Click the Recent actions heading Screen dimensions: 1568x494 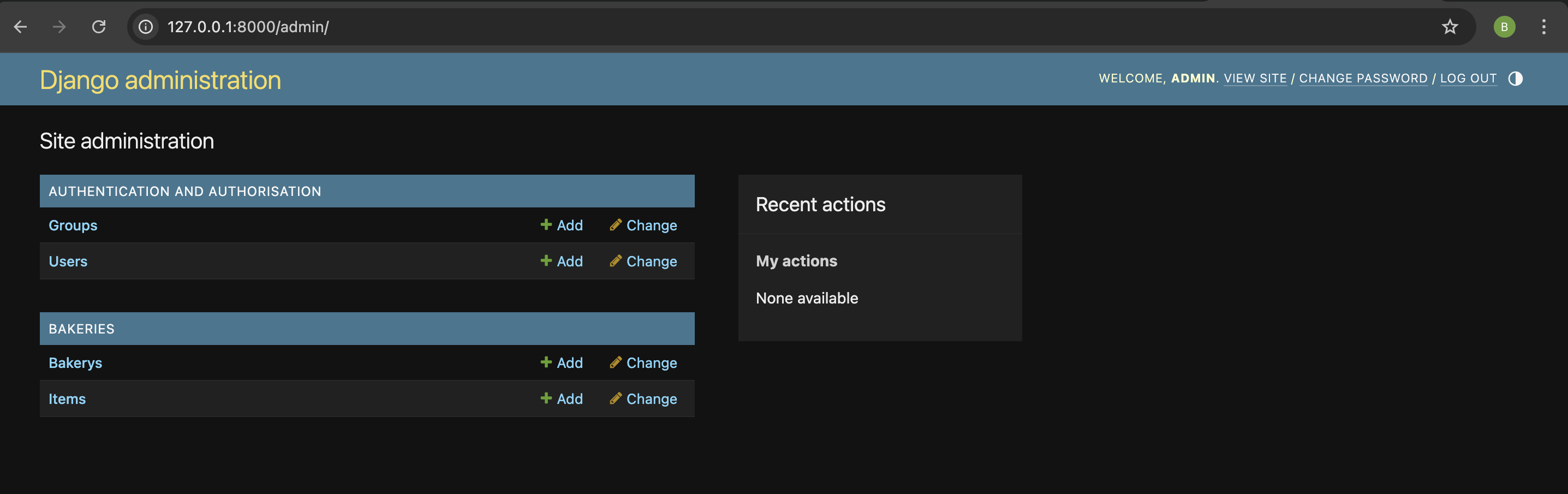820,205
